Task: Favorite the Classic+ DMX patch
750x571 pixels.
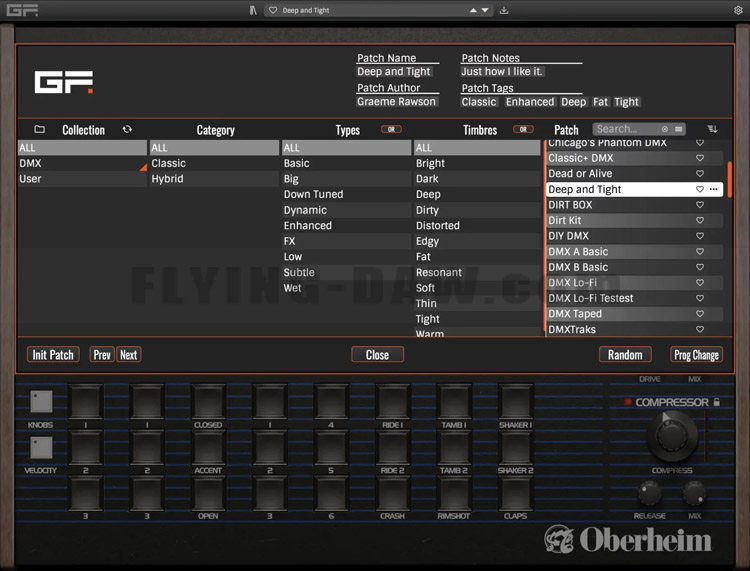Action: pos(700,158)
